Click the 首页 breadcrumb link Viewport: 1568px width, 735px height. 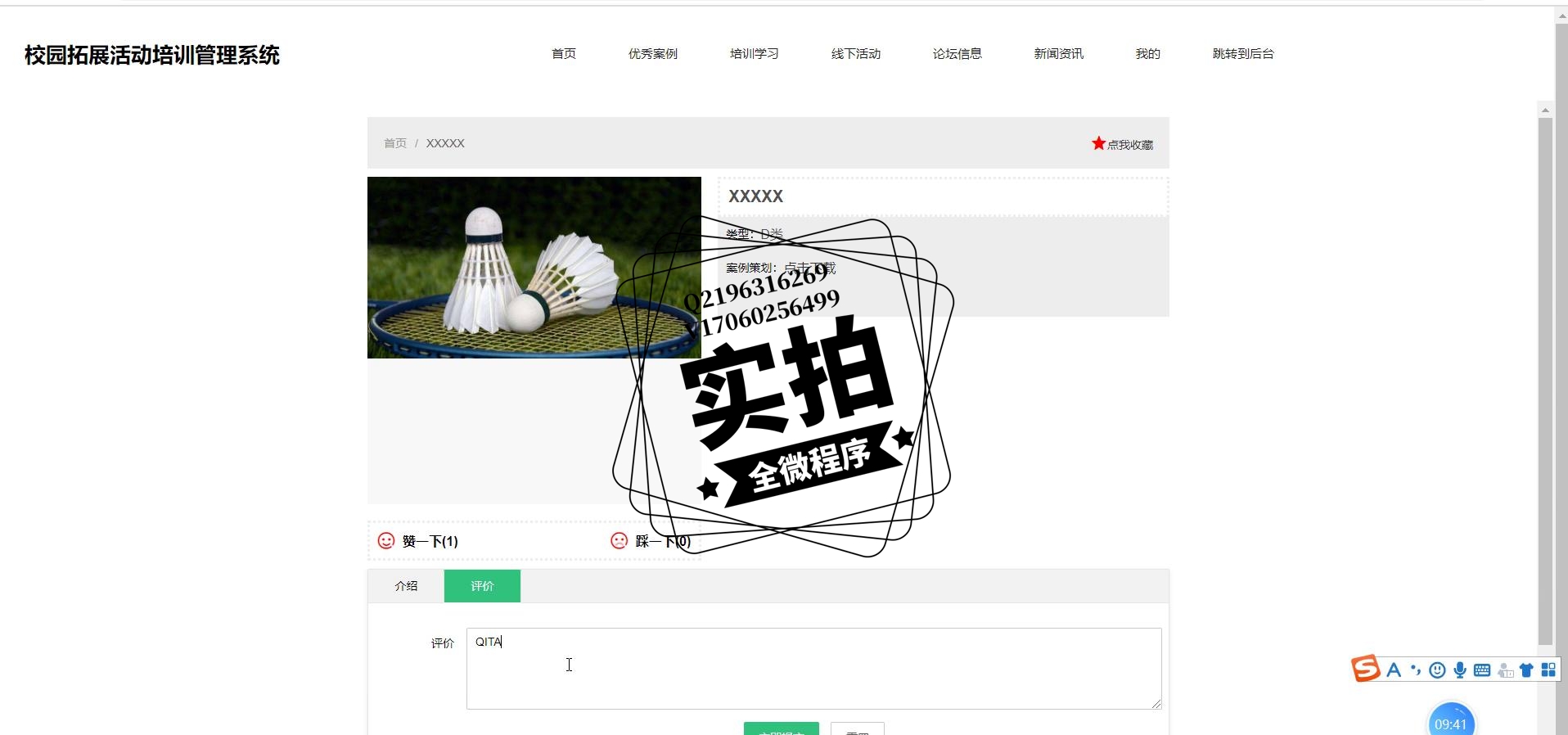click(x=395, y=143)
